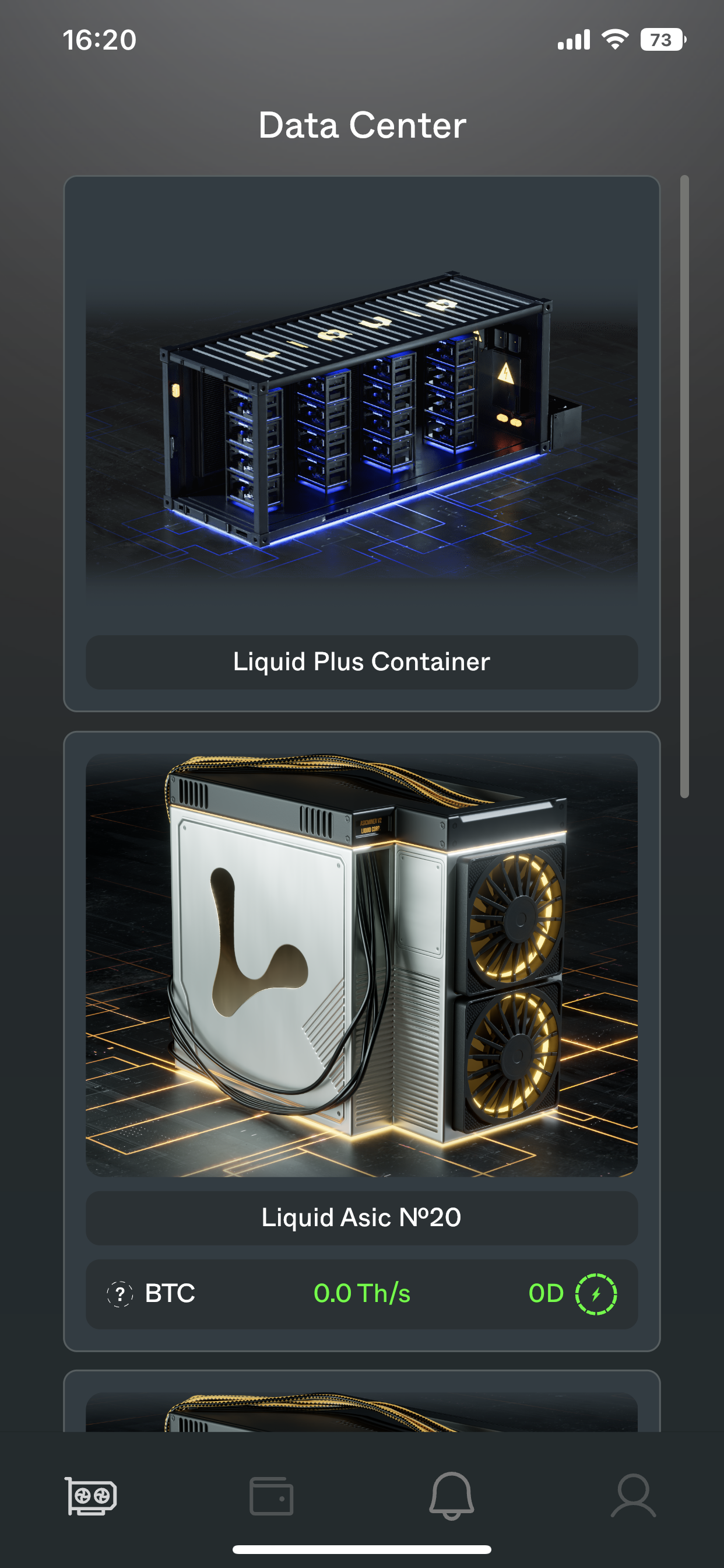Screen dimensions: 724x1568
Task: Tap the BTC question mark help icon
Action: (x=120, y=1293)
